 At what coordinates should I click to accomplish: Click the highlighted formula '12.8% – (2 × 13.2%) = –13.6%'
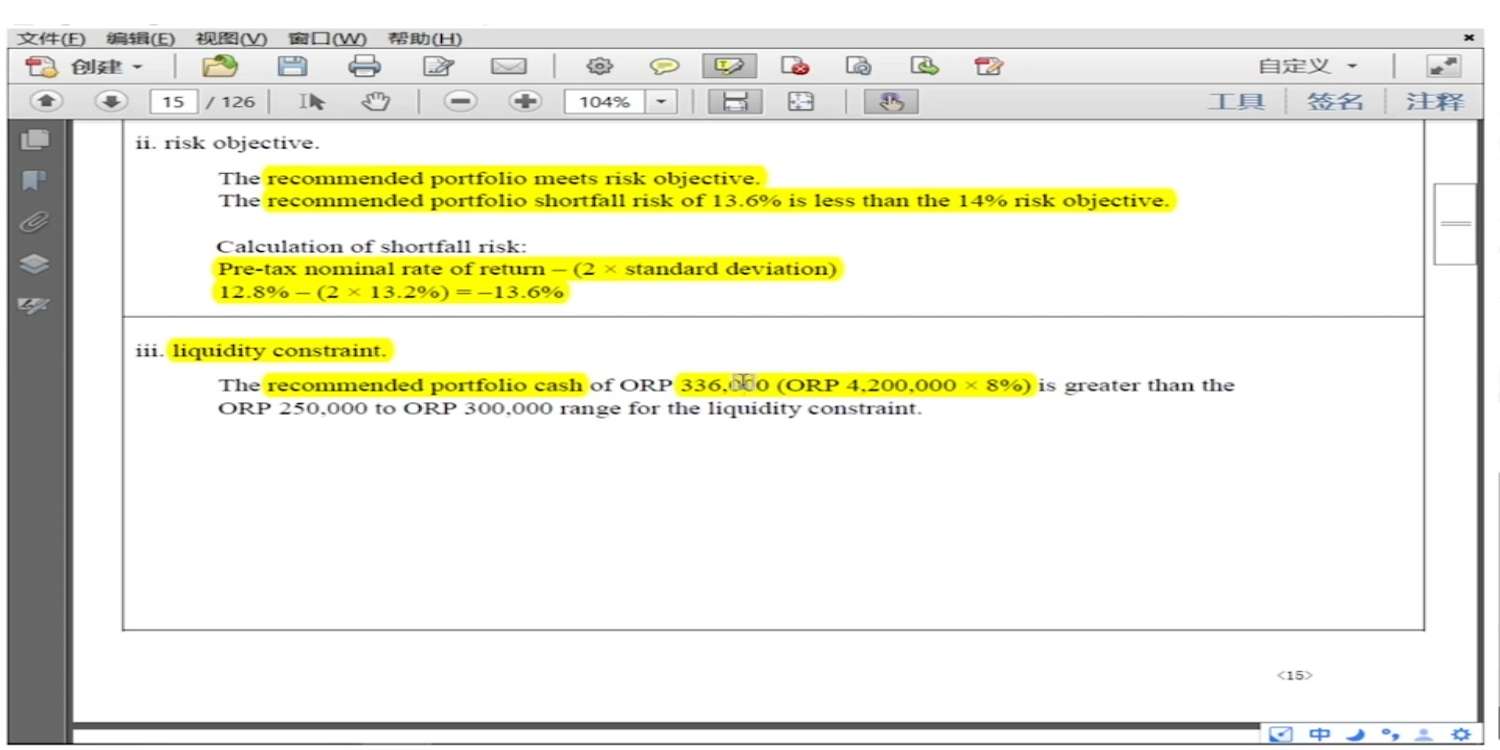[391, 293]
